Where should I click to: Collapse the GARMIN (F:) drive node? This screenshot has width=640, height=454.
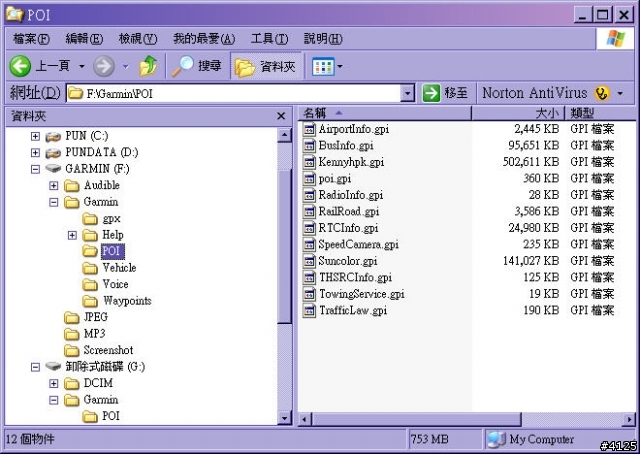tap(36, 169)
